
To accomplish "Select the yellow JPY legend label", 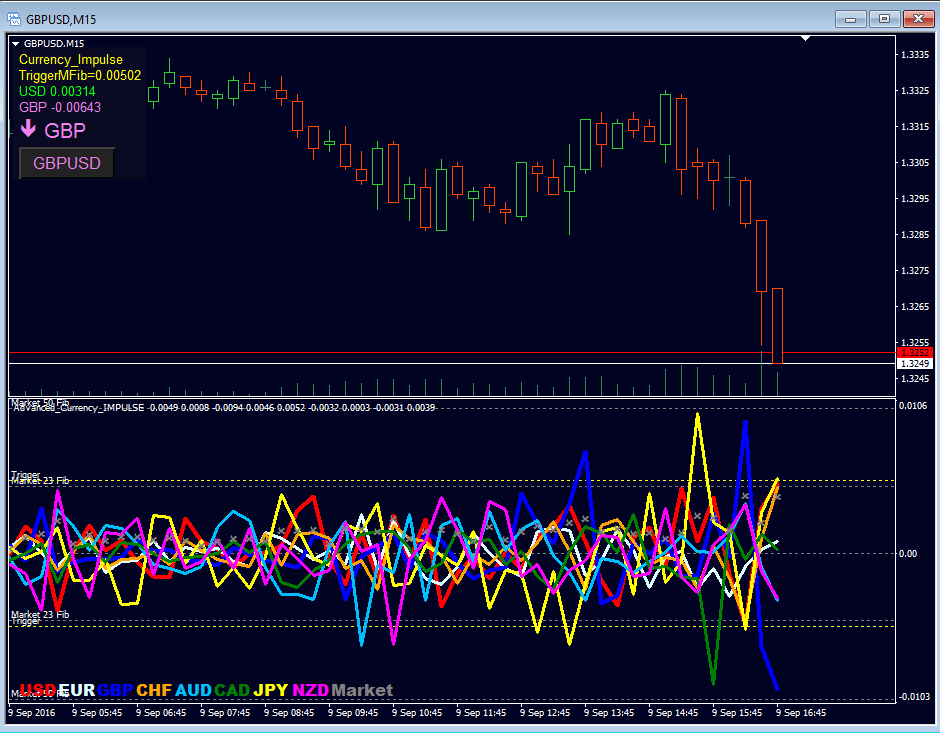I will [x=271, y=690].
